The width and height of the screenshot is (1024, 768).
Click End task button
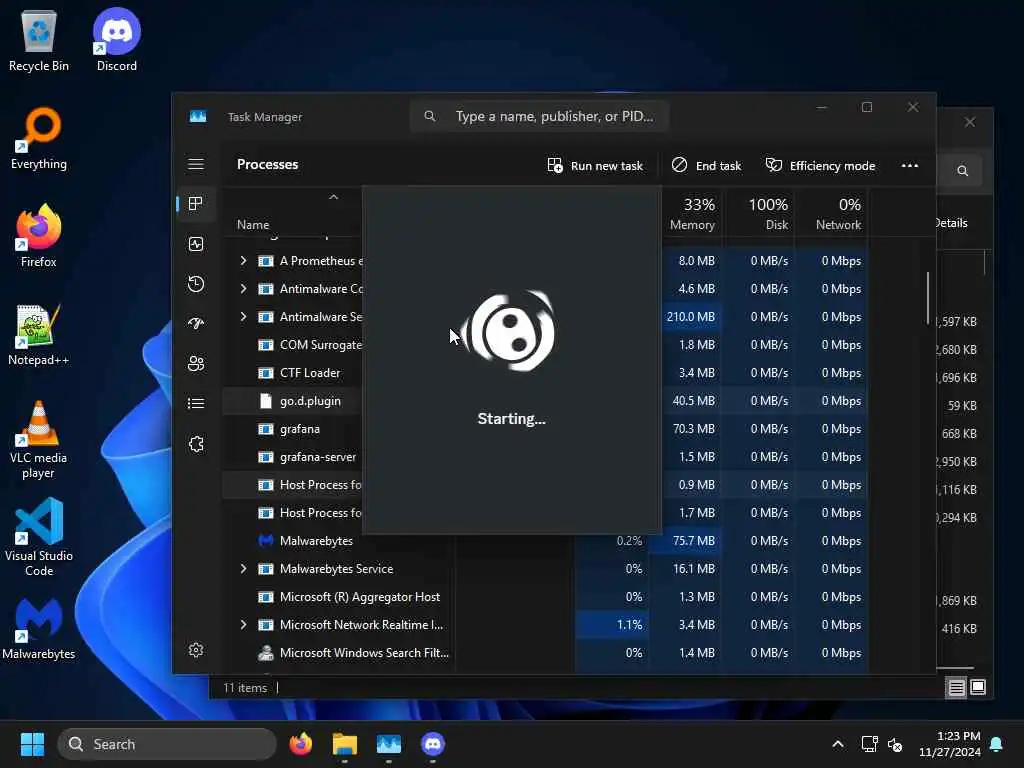(707, 165)
